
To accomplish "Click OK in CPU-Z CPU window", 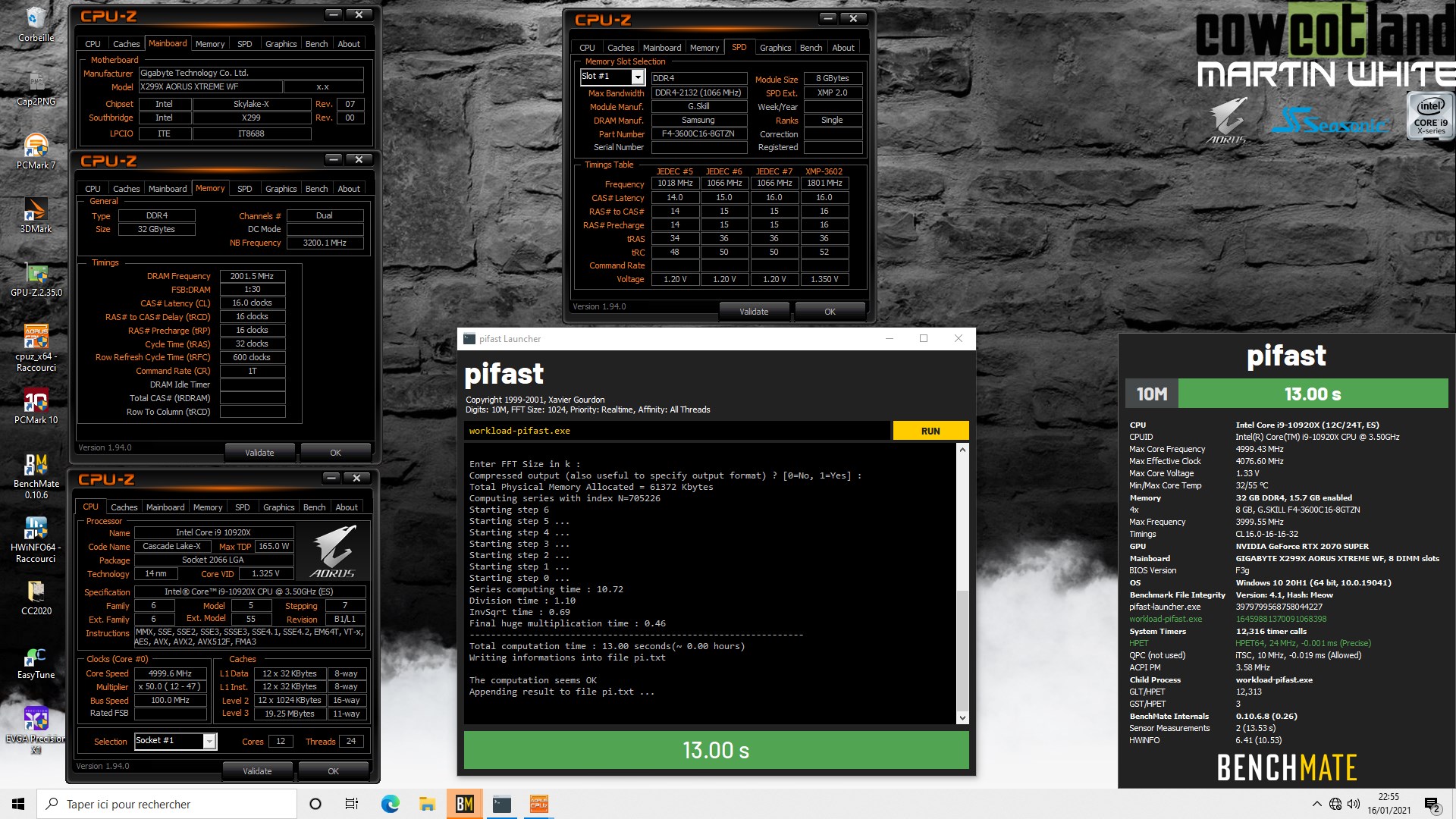I will [333, 771].
